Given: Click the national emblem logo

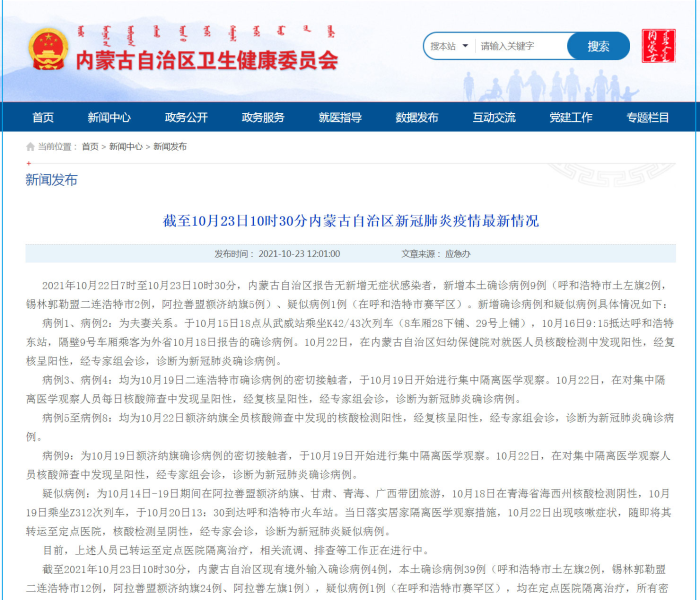Looking at the screenshot, I should [45, 49].
